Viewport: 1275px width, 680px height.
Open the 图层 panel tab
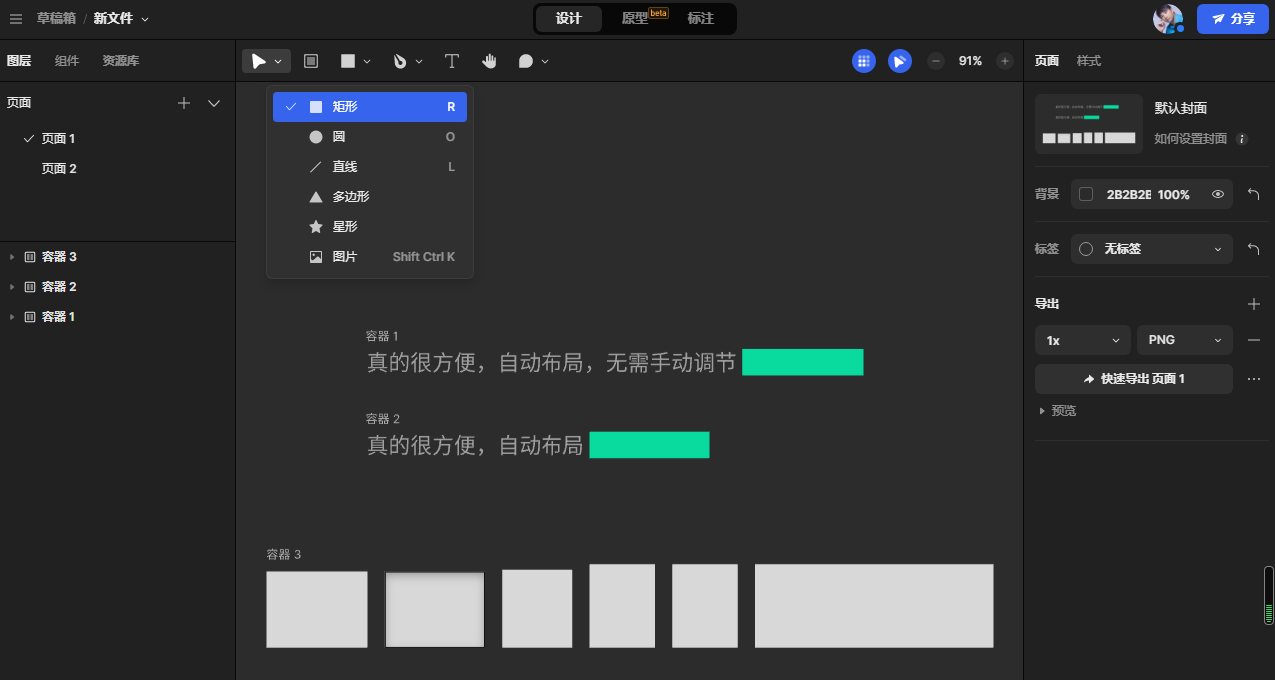pyautogui.click(x=19, y=61)
